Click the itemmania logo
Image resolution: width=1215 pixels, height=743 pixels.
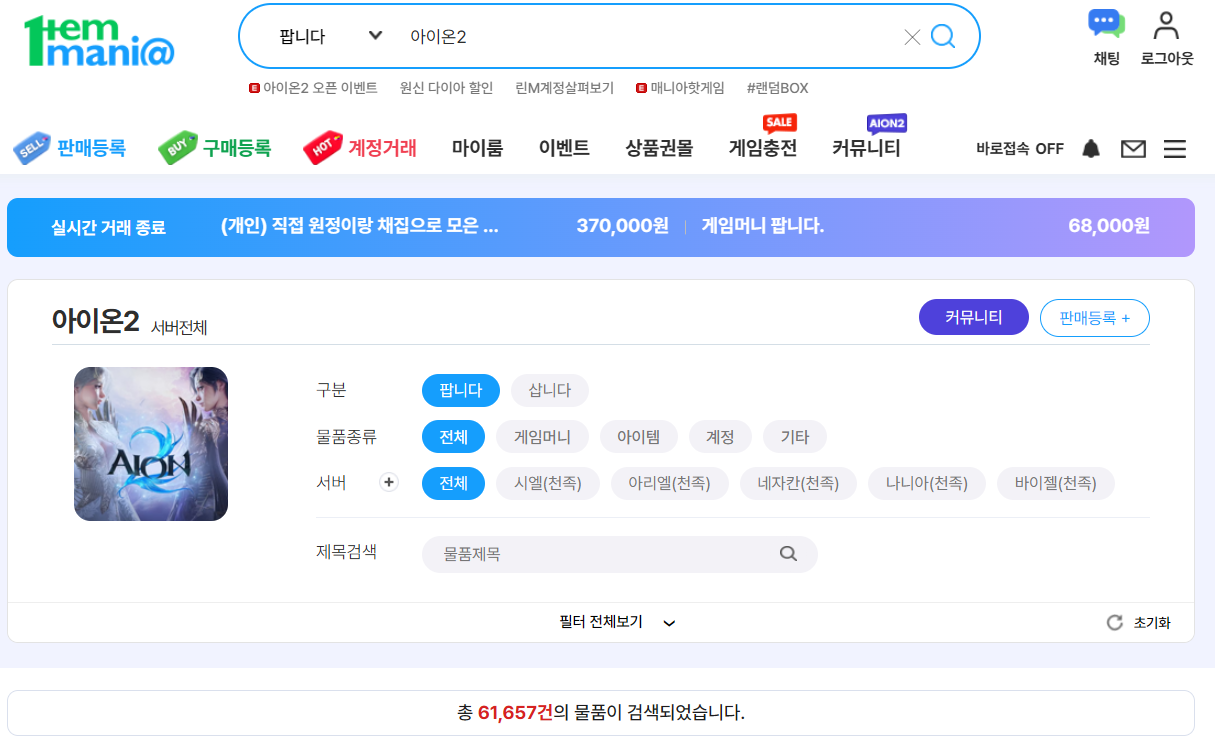[99, 41]
